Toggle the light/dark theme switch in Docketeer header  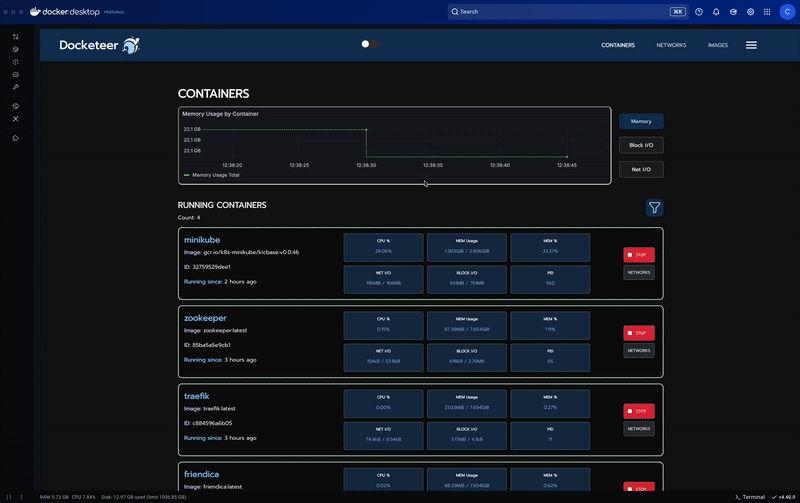(369, 44)
